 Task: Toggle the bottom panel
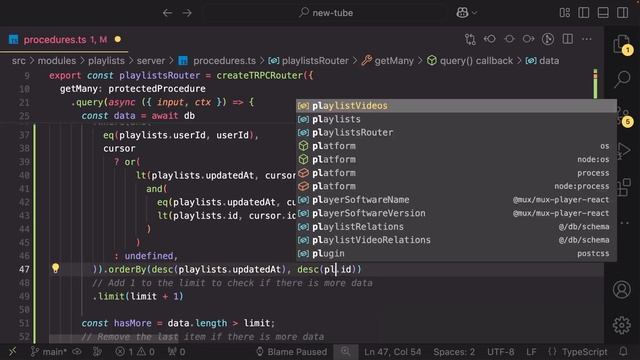click(x=603, y=13)
